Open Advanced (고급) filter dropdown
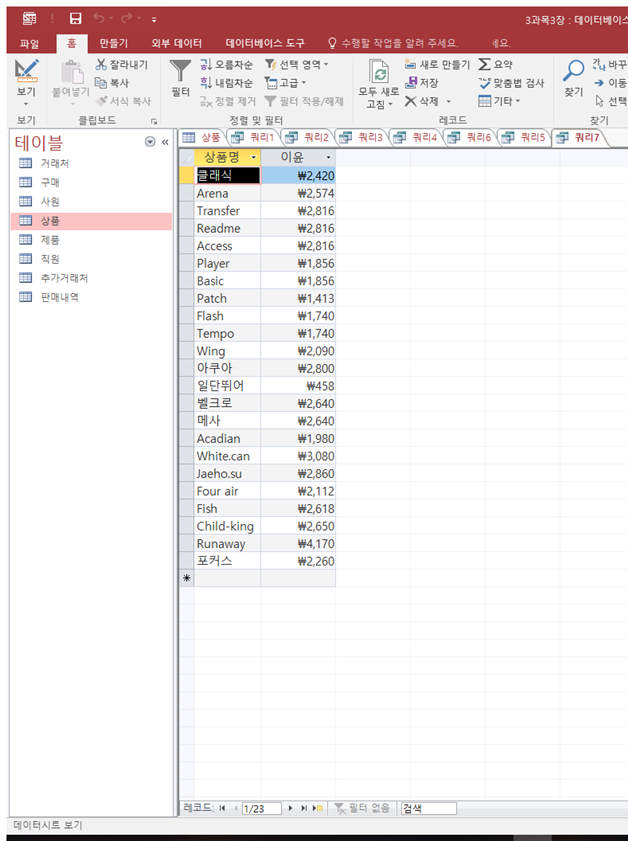The height and width of the screenshot is (841, 628). point(285,83)
